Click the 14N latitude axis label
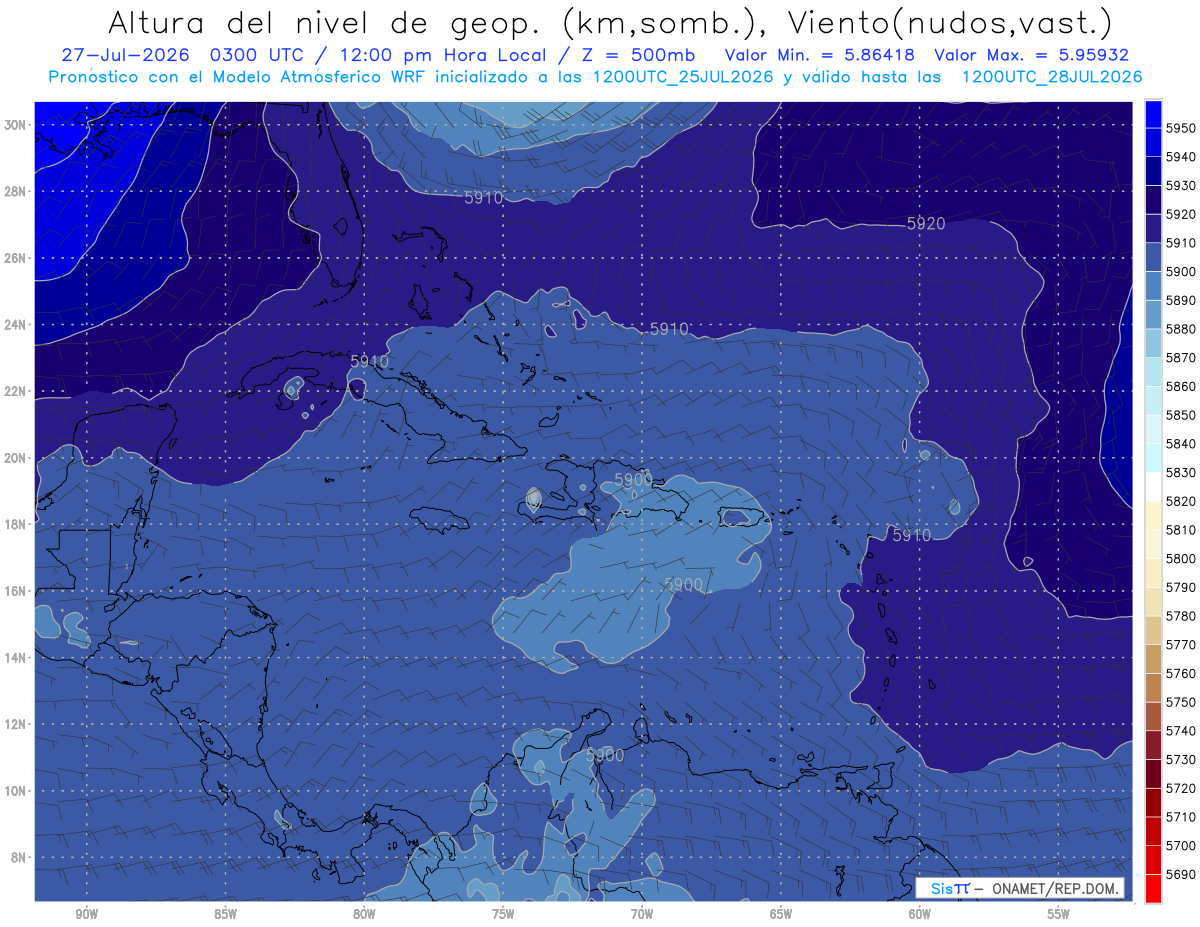This screenshot has width=1200, height=927. pos(15,658)
